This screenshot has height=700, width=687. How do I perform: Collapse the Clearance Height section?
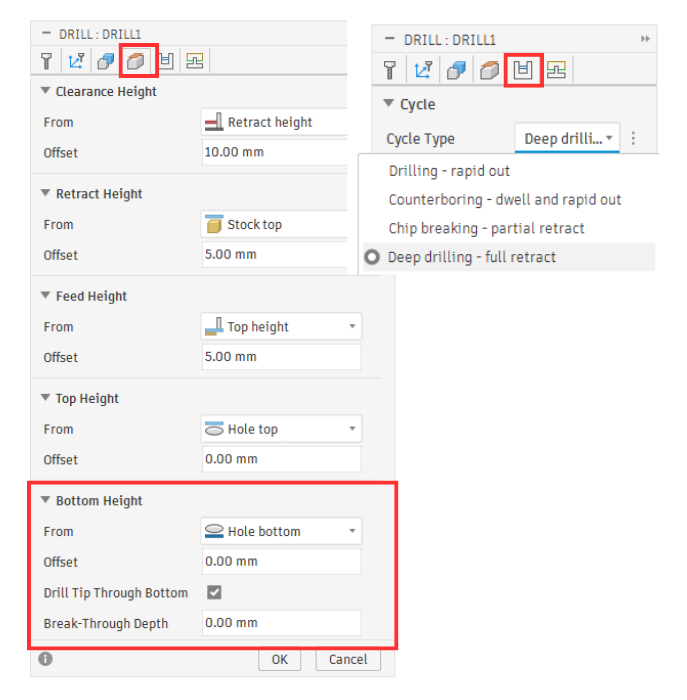45,91
